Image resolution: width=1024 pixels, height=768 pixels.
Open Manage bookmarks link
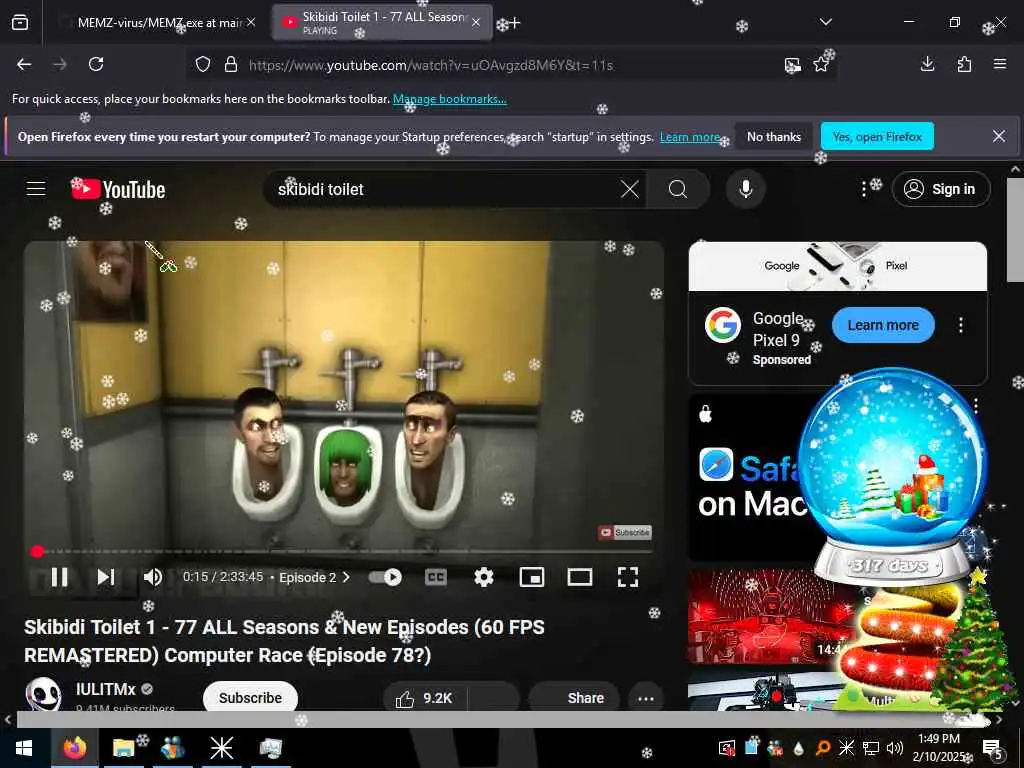click(x=449, y=99)
